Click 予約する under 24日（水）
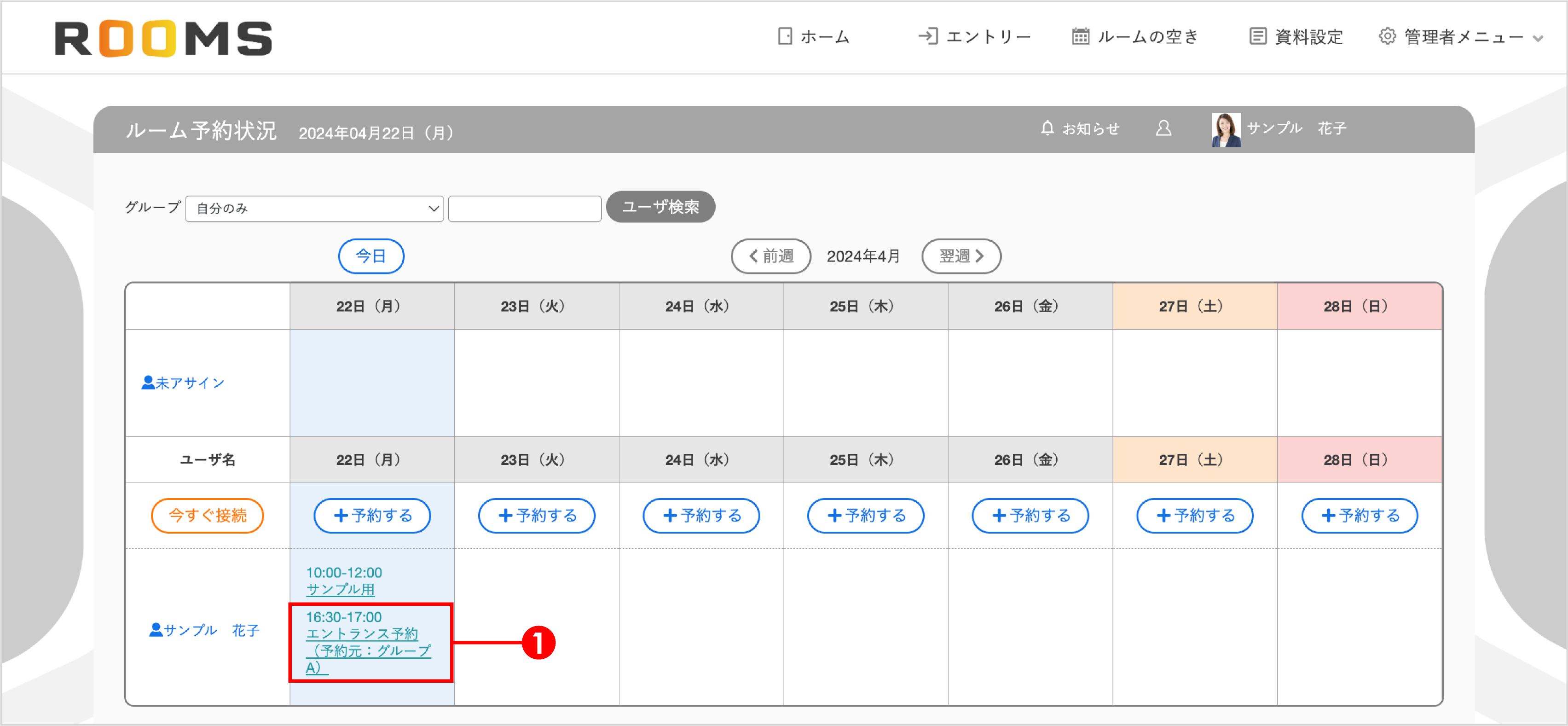Image resolution: width=1568 pixels, height=726 pixels. click(701, 515)
